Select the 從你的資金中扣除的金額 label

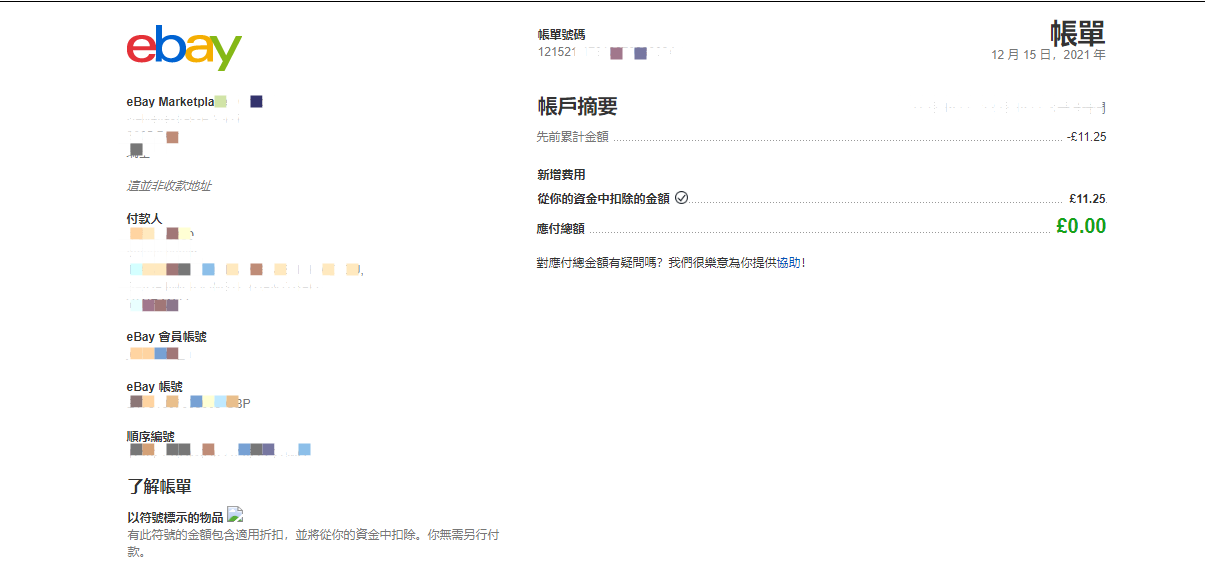[x=603, y=199]
